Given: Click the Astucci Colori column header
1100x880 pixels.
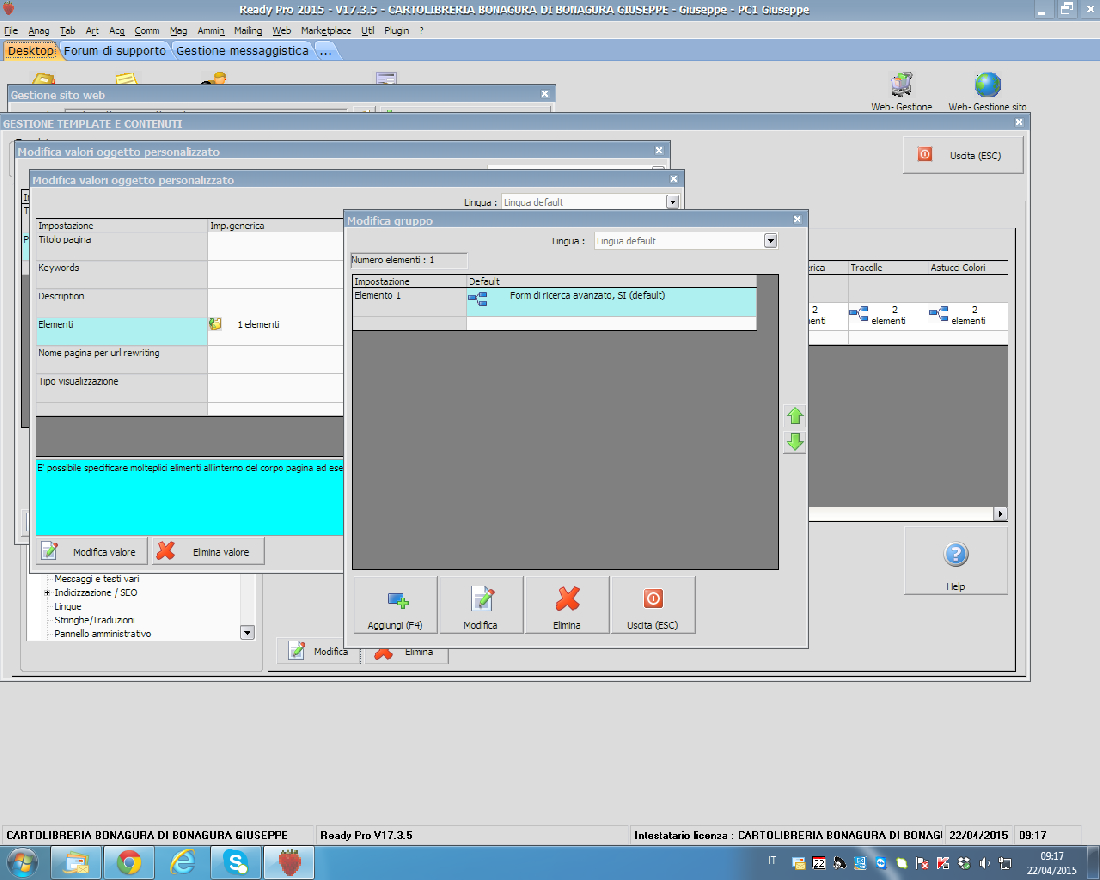Looking at the screenshot, I should point(958,267).
